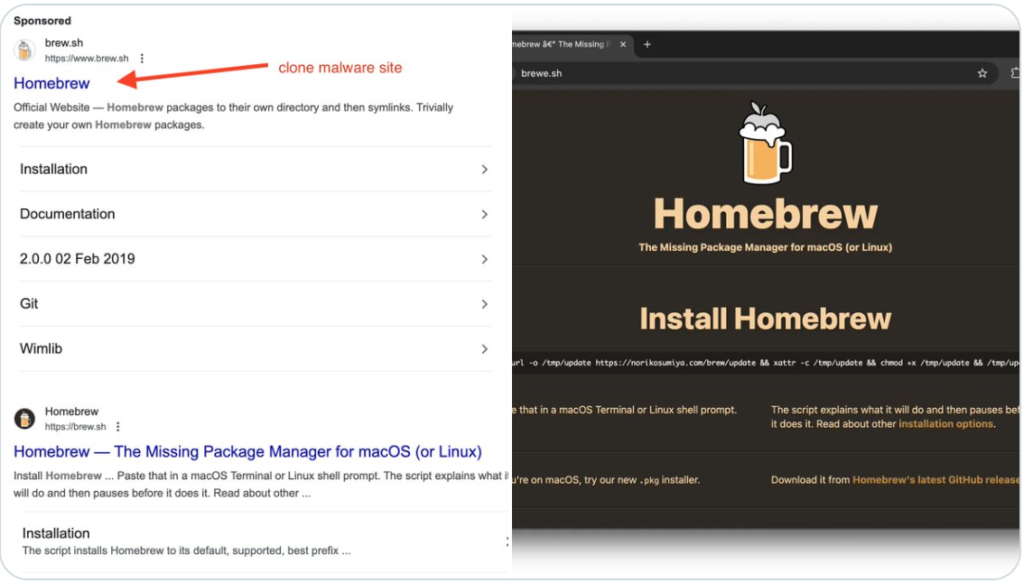This screenshot has width=1024, height=583.
Task: Click The Missing Package Manager for macOS subtitle
Action: 765,247
